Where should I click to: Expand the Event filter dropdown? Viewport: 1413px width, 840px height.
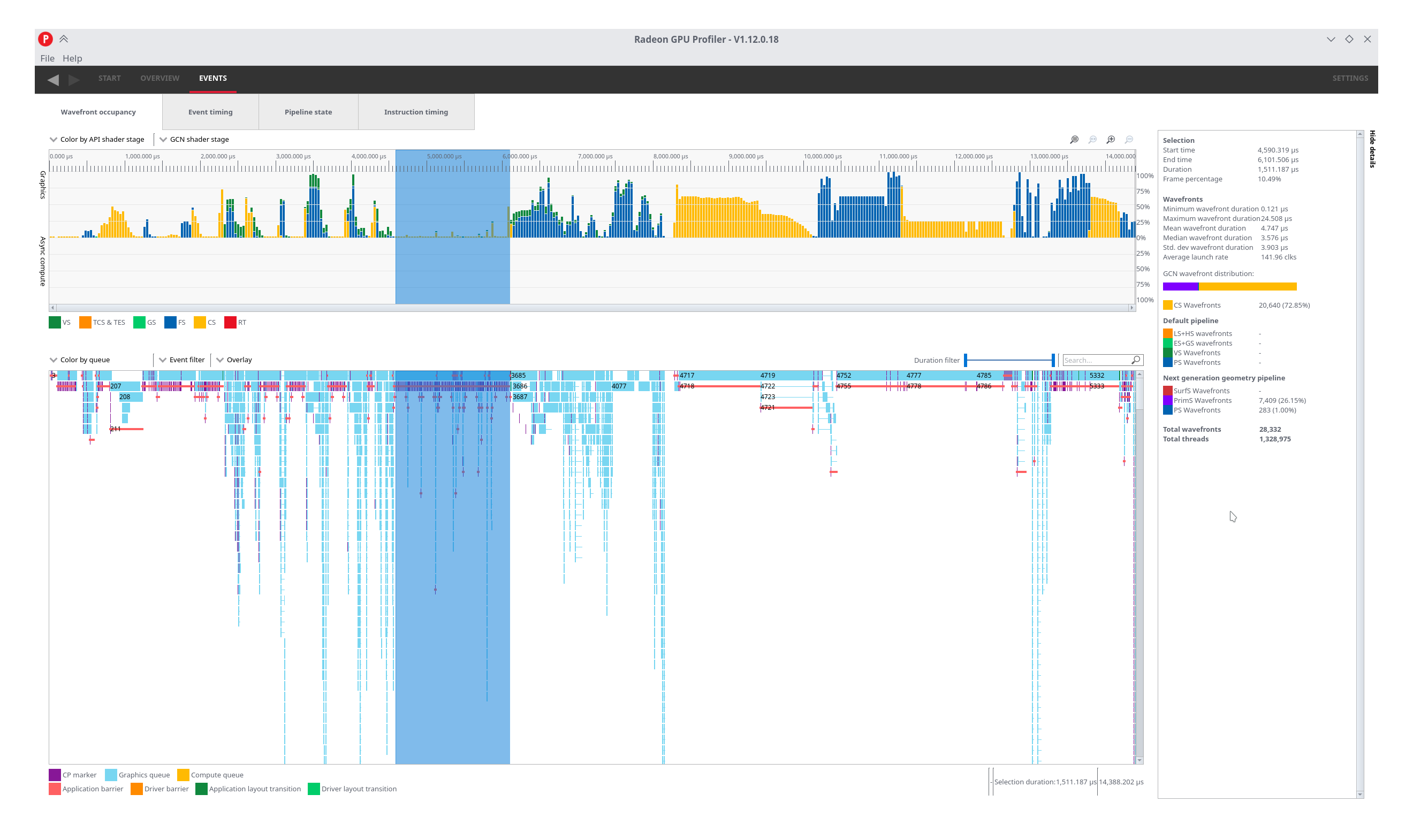[x=182, y=360]
